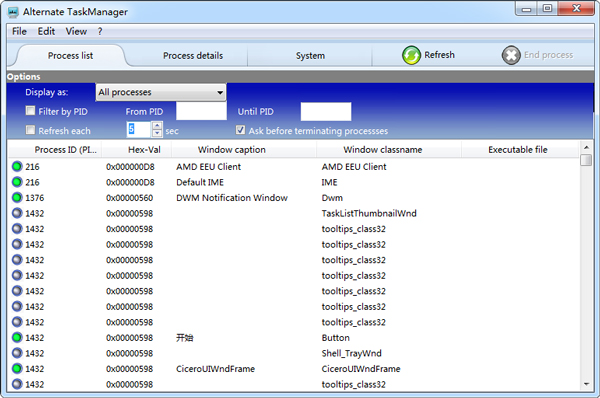The width and height of the screenshot is (600, 398).
Task: Click green status icon of CiceroUIWndFrame row
Action: click(17, 369)
